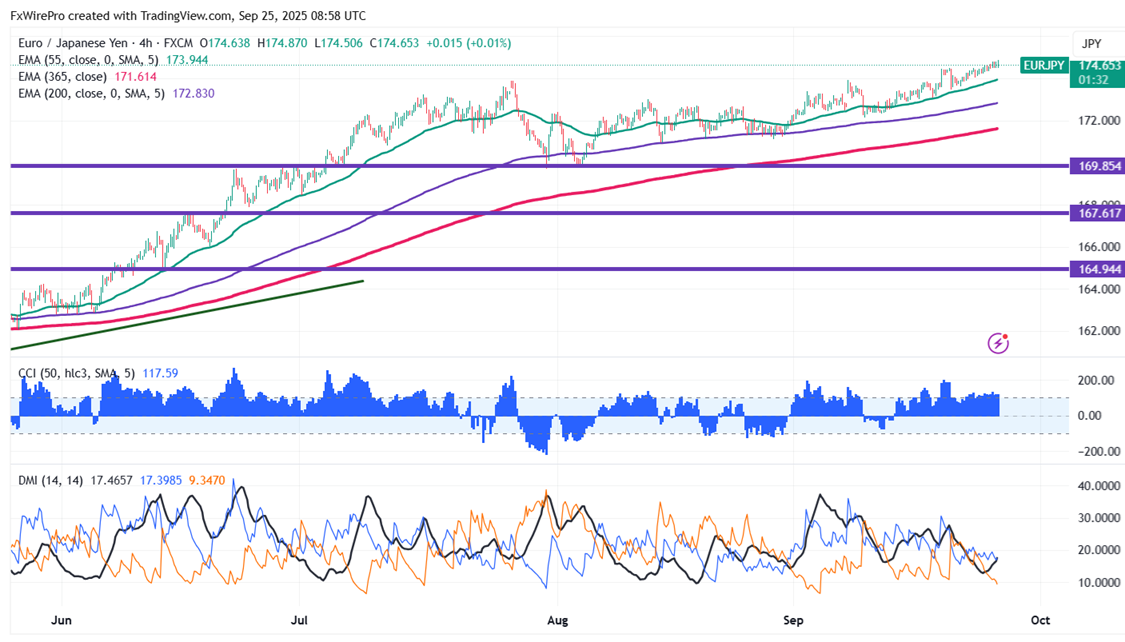This screenshot has height=642, width=1125.
Task: Click the purple lightning flash icon
Action: point(998,344)
